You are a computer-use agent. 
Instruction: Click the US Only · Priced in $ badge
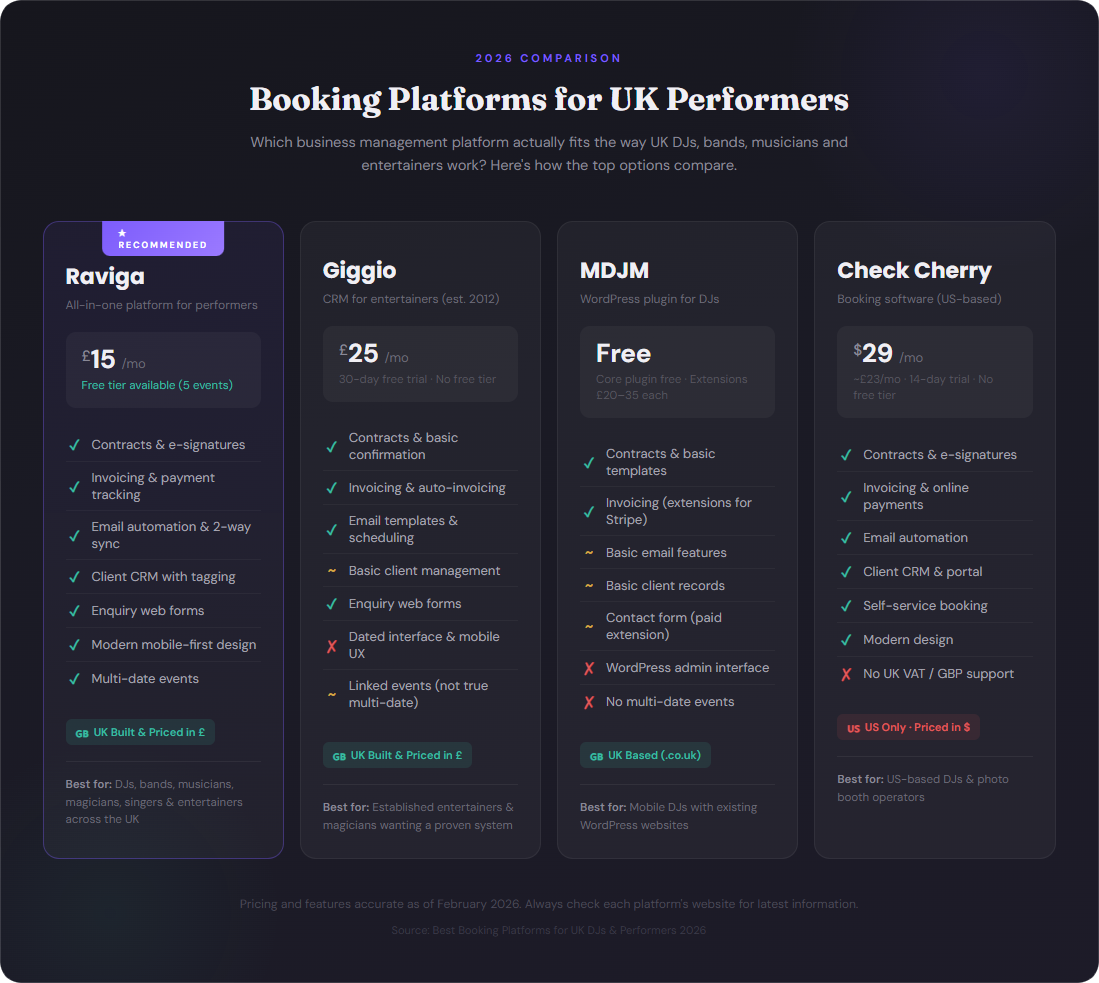click(908, 727)
